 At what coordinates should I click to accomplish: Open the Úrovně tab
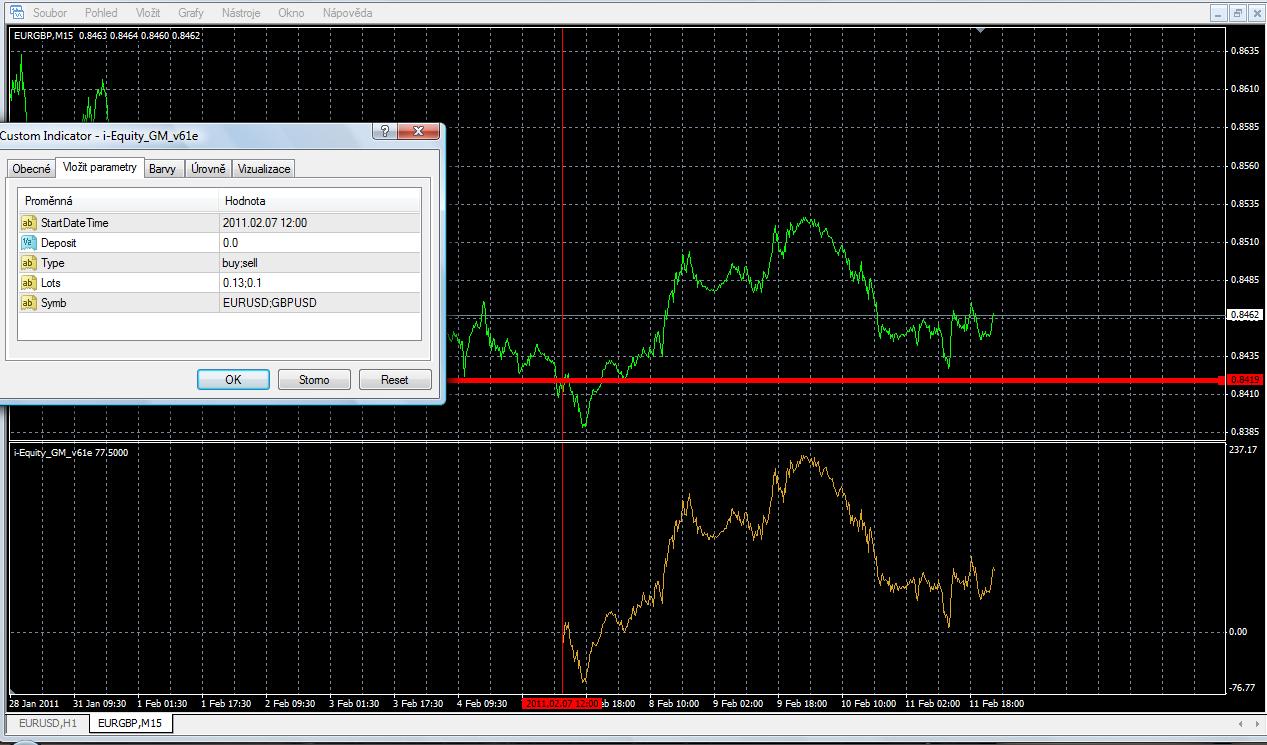(209, 169)
